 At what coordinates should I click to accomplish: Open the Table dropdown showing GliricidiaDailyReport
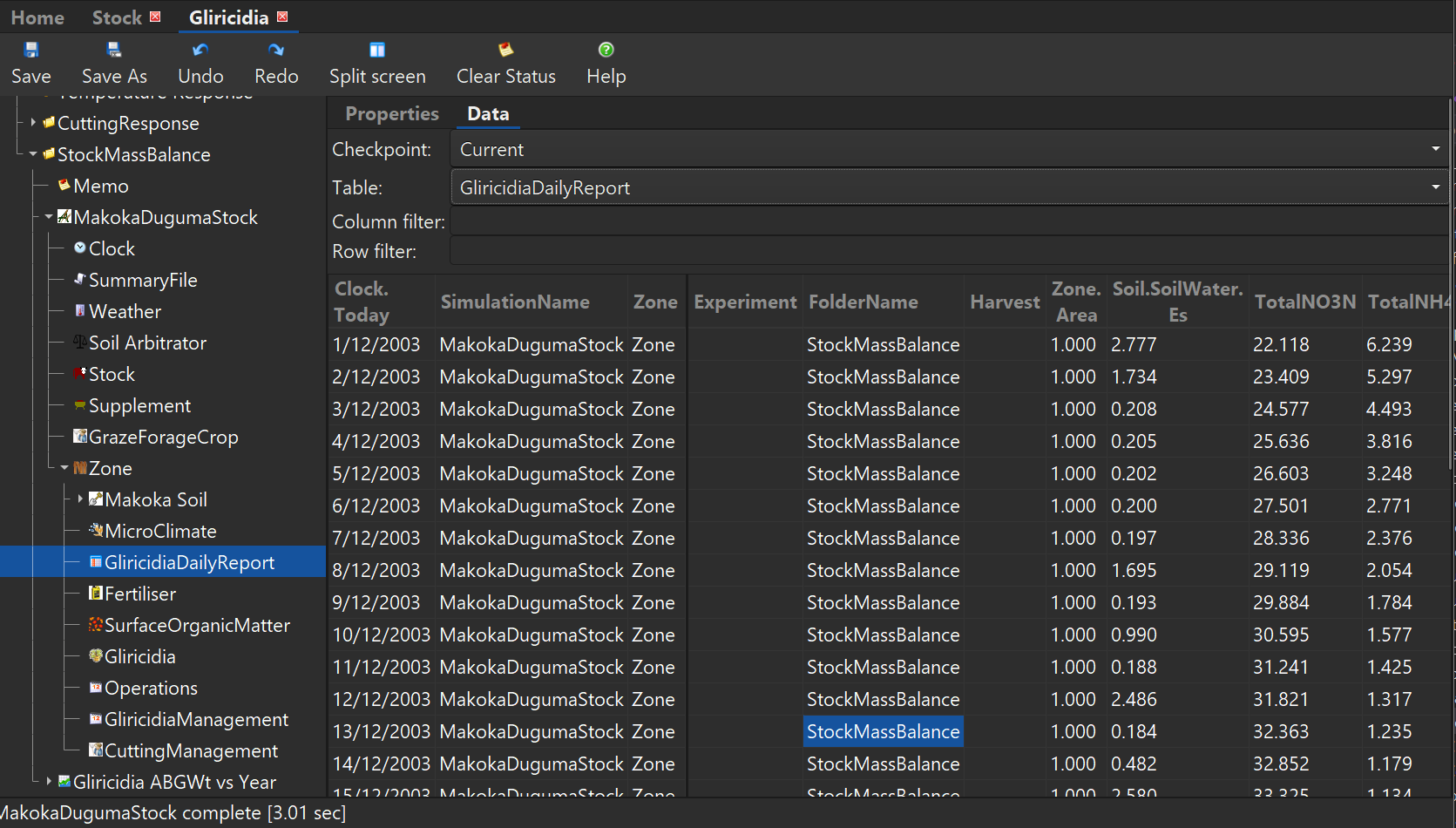[x=1434, y=187]
